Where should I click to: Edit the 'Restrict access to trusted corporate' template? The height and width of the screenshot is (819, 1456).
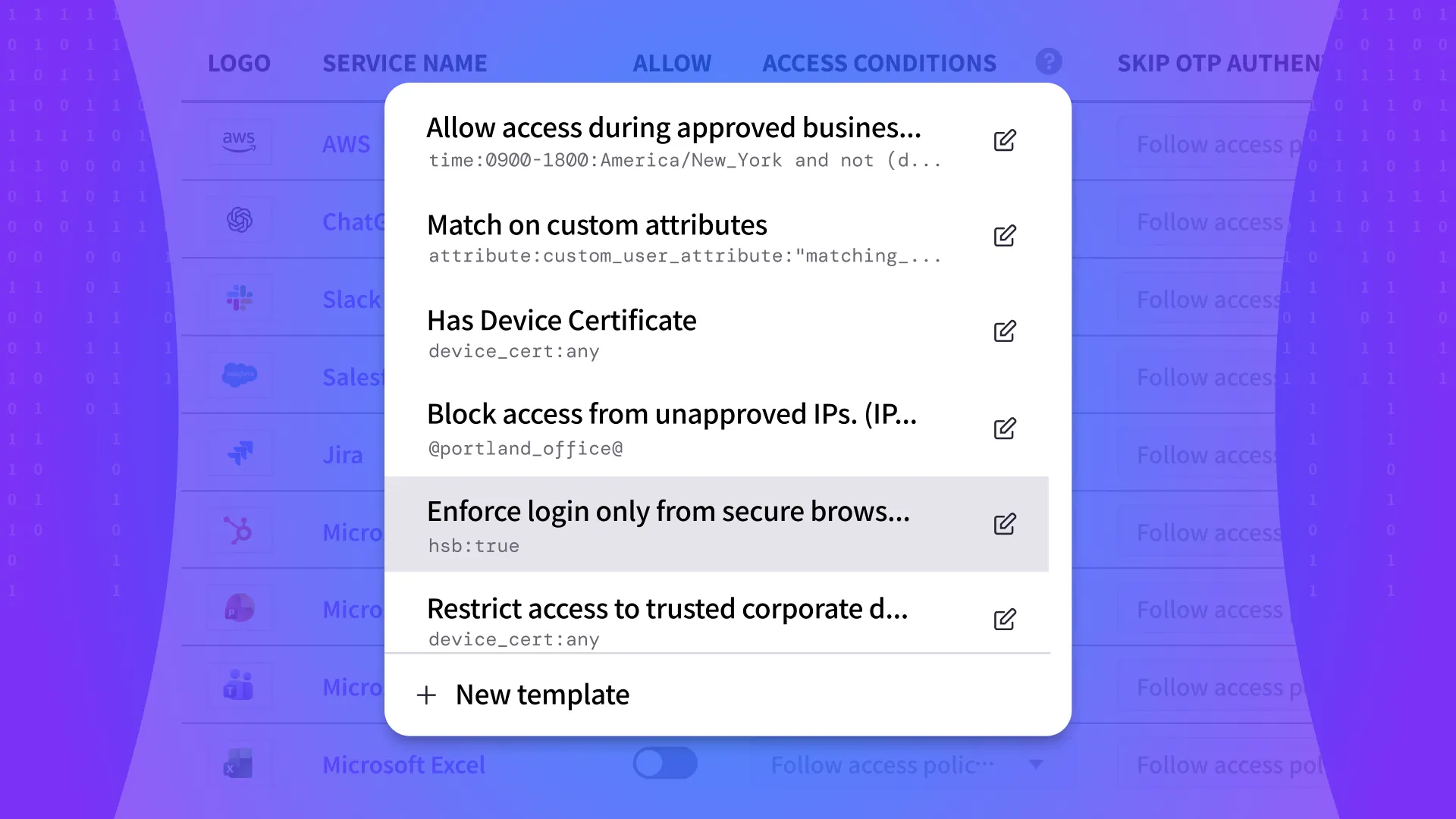click(1005, 620)
